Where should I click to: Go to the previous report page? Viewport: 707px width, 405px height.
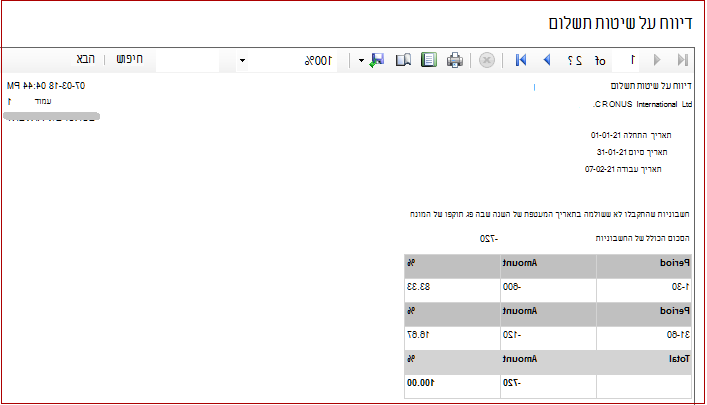(657, 60)
